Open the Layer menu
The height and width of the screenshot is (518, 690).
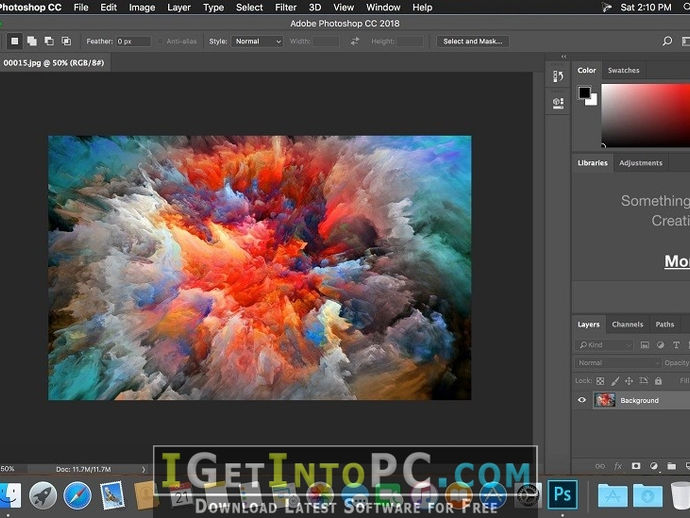(x=179, y=7)
